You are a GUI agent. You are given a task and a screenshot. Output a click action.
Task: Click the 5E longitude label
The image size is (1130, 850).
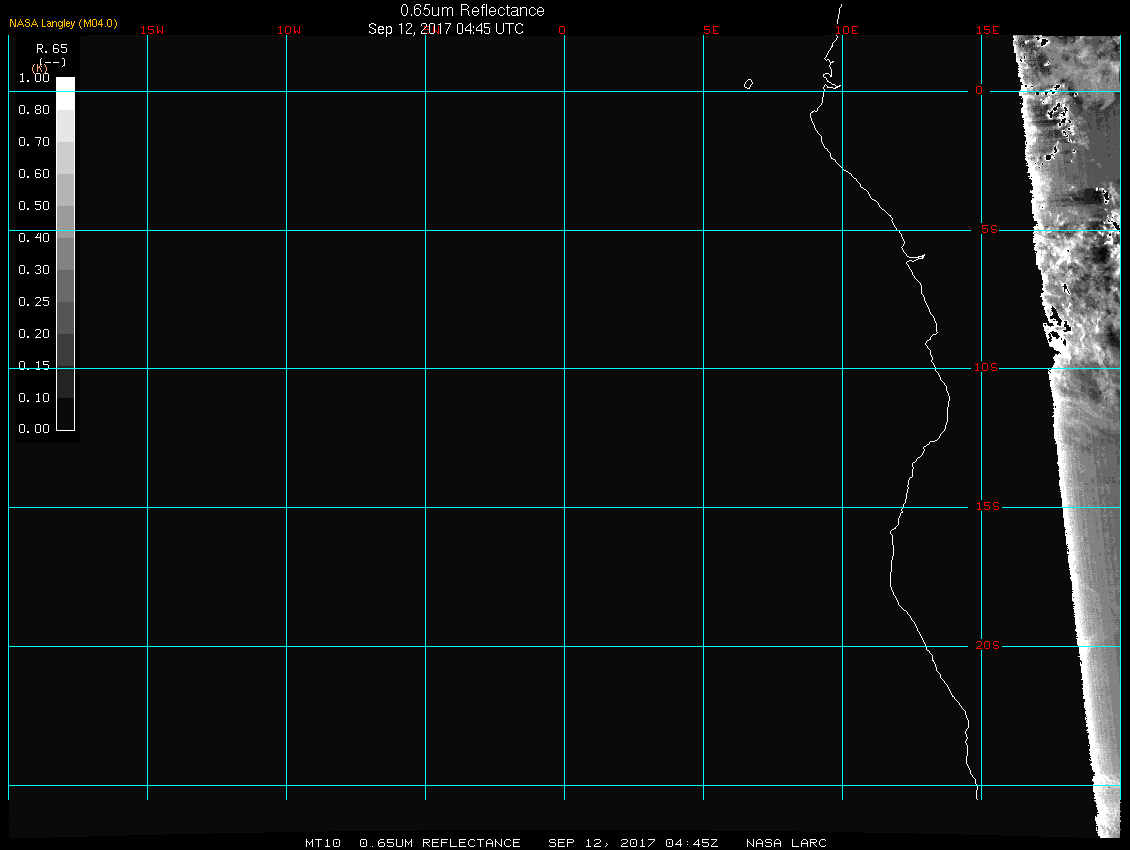click(711, 30)
